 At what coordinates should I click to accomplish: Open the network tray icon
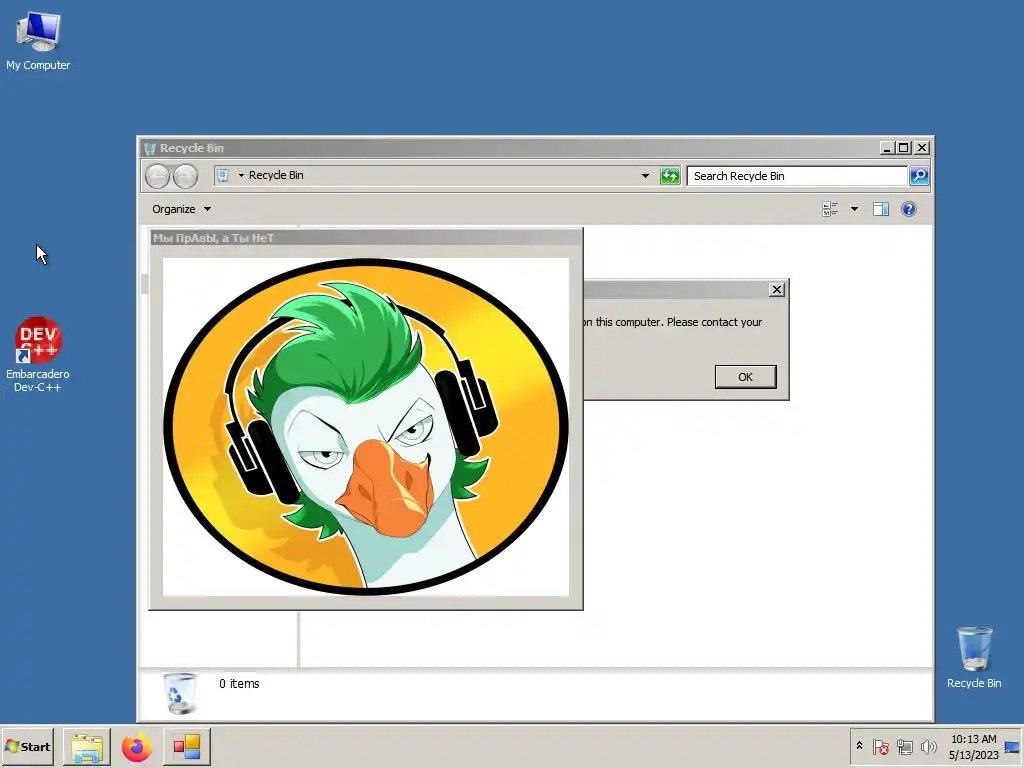904,746
